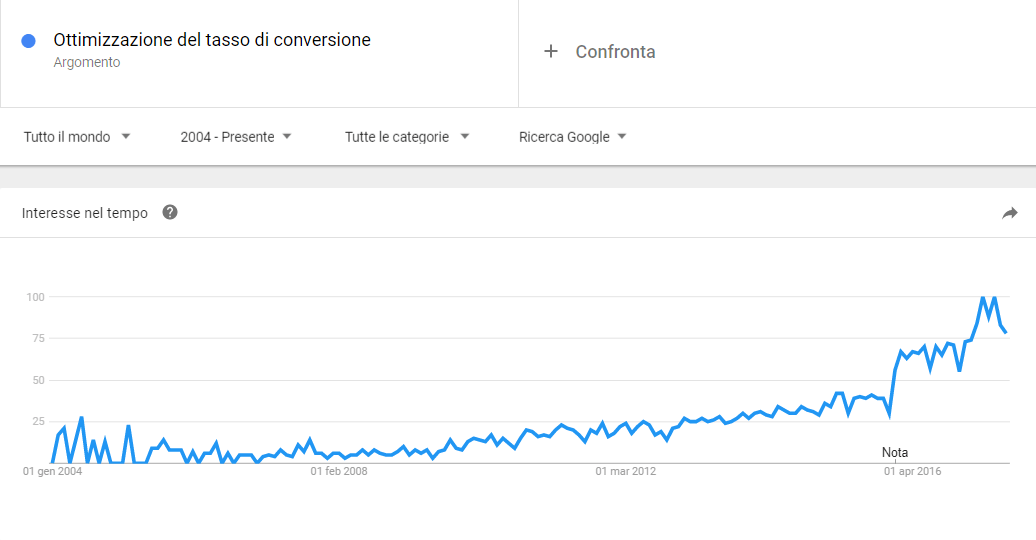1036x540 pixels.
Task: Click the 01 apr 2016 axis label
Action: point(912,471)
